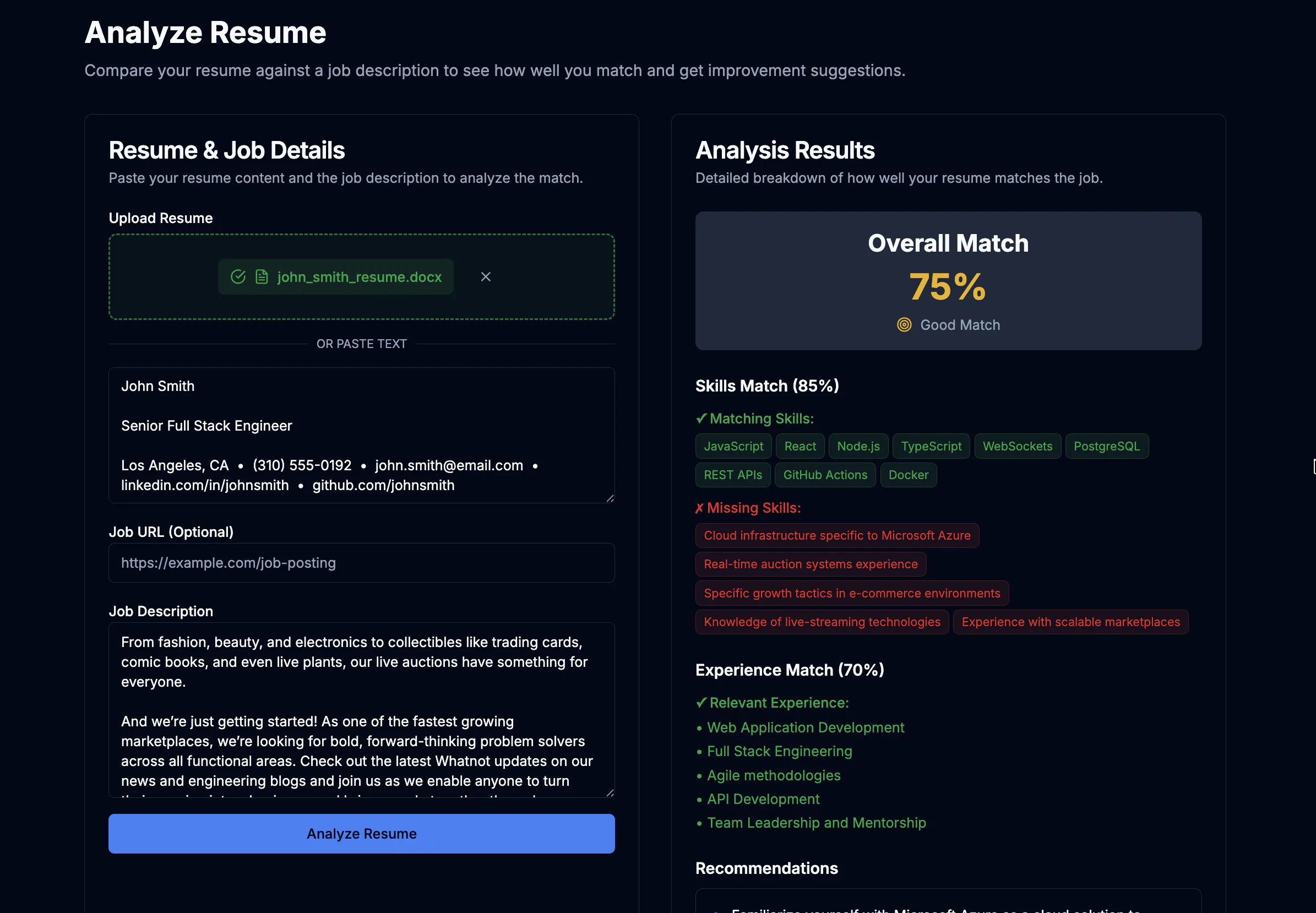Click the Full Stack Engineering item

[x=780, y=751]
